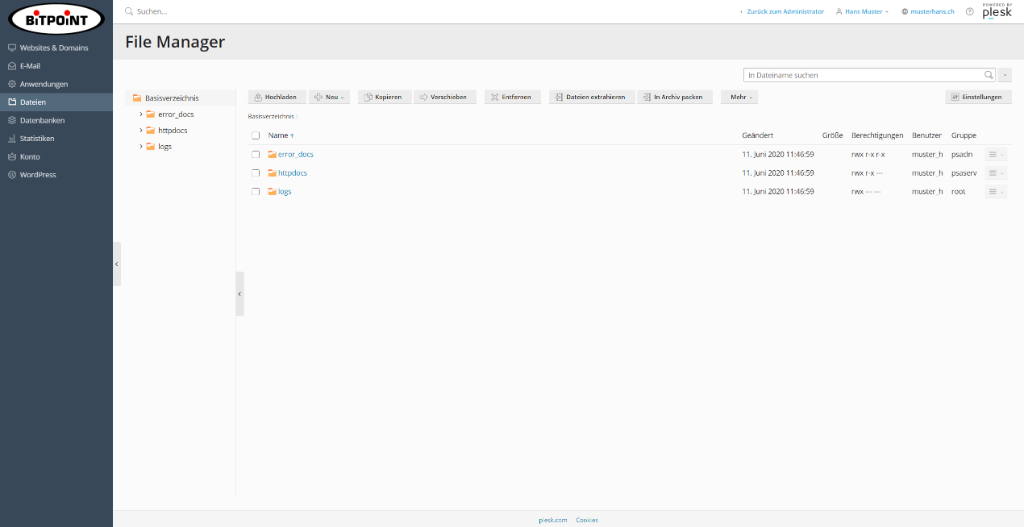1024x527 pixels.
Task: Click the Hochladen button
Action: click(x=277, y=97)
